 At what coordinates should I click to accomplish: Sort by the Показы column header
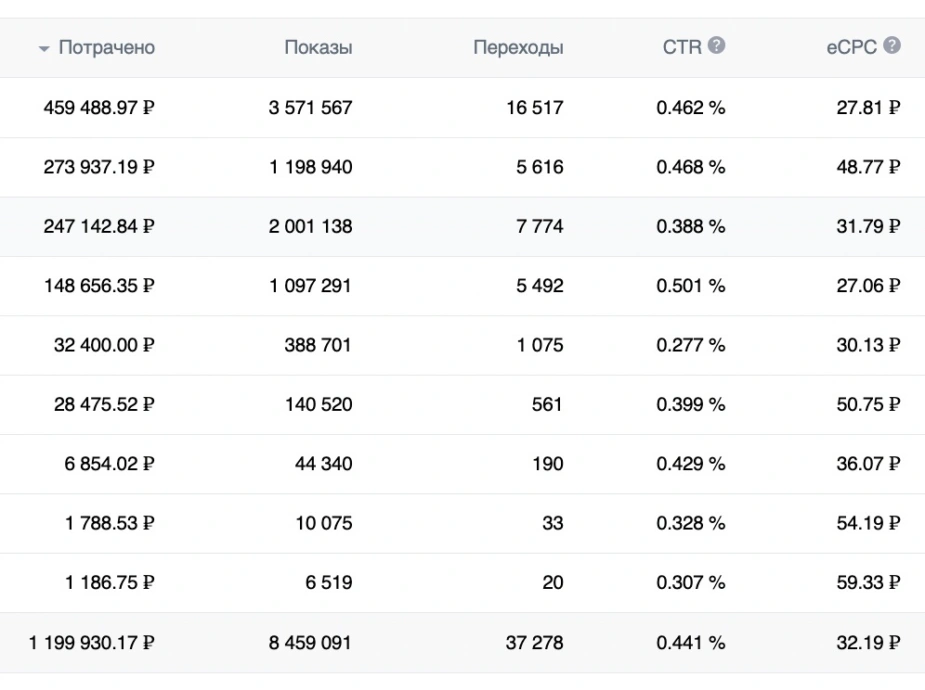pyautogui.click(x=319, y=47)
